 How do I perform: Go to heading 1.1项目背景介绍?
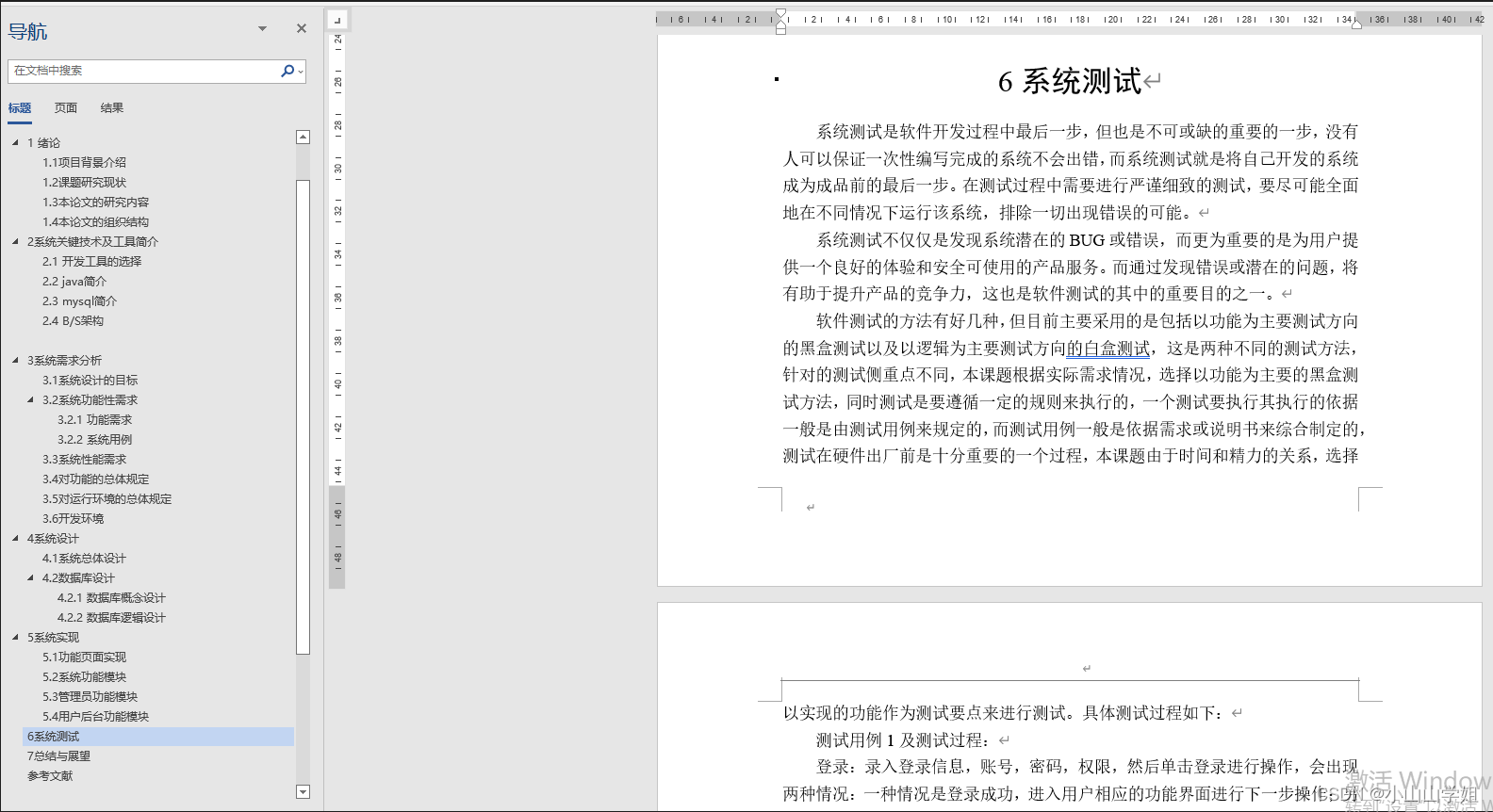84,163
